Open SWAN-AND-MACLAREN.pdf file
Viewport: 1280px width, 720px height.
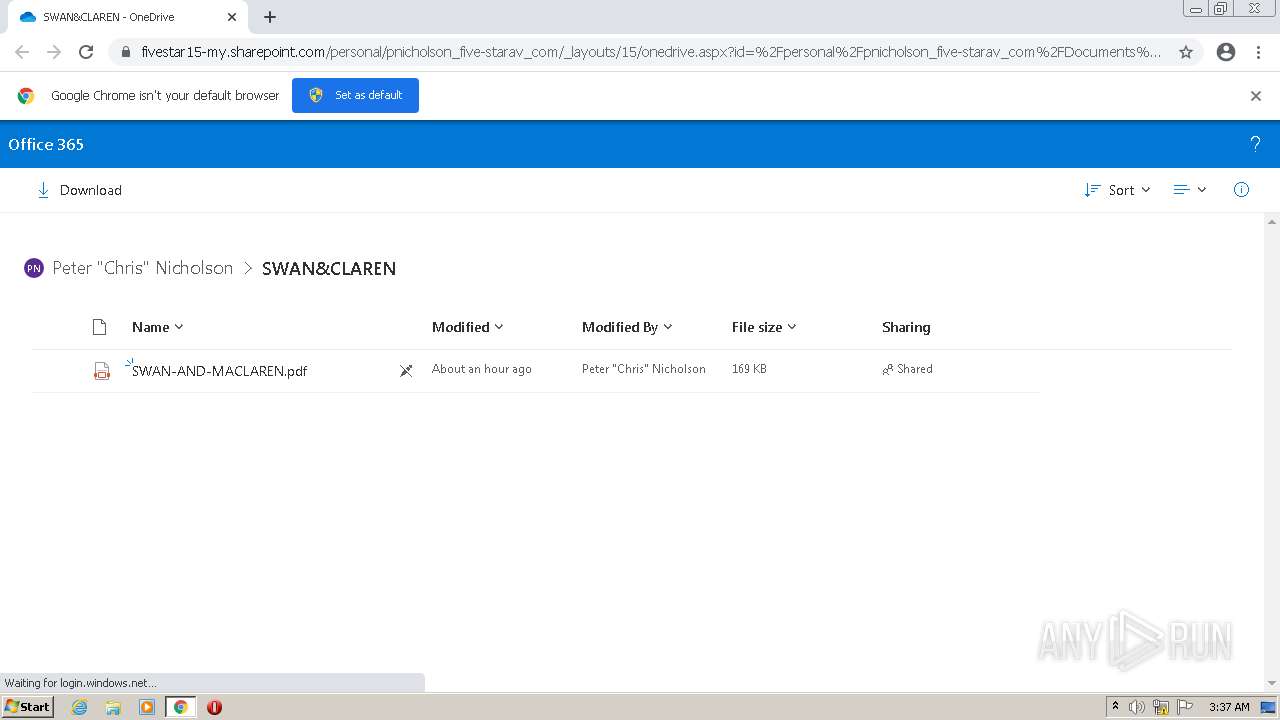(x=219, y=371)
